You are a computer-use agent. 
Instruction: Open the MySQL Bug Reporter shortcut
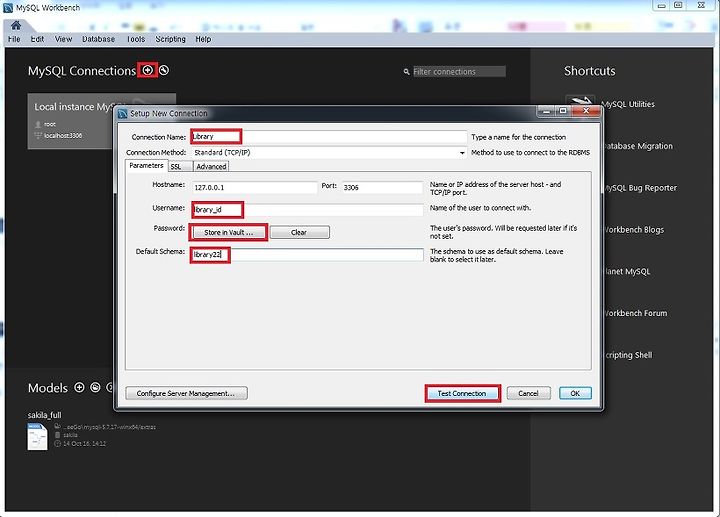pos(640,188)
